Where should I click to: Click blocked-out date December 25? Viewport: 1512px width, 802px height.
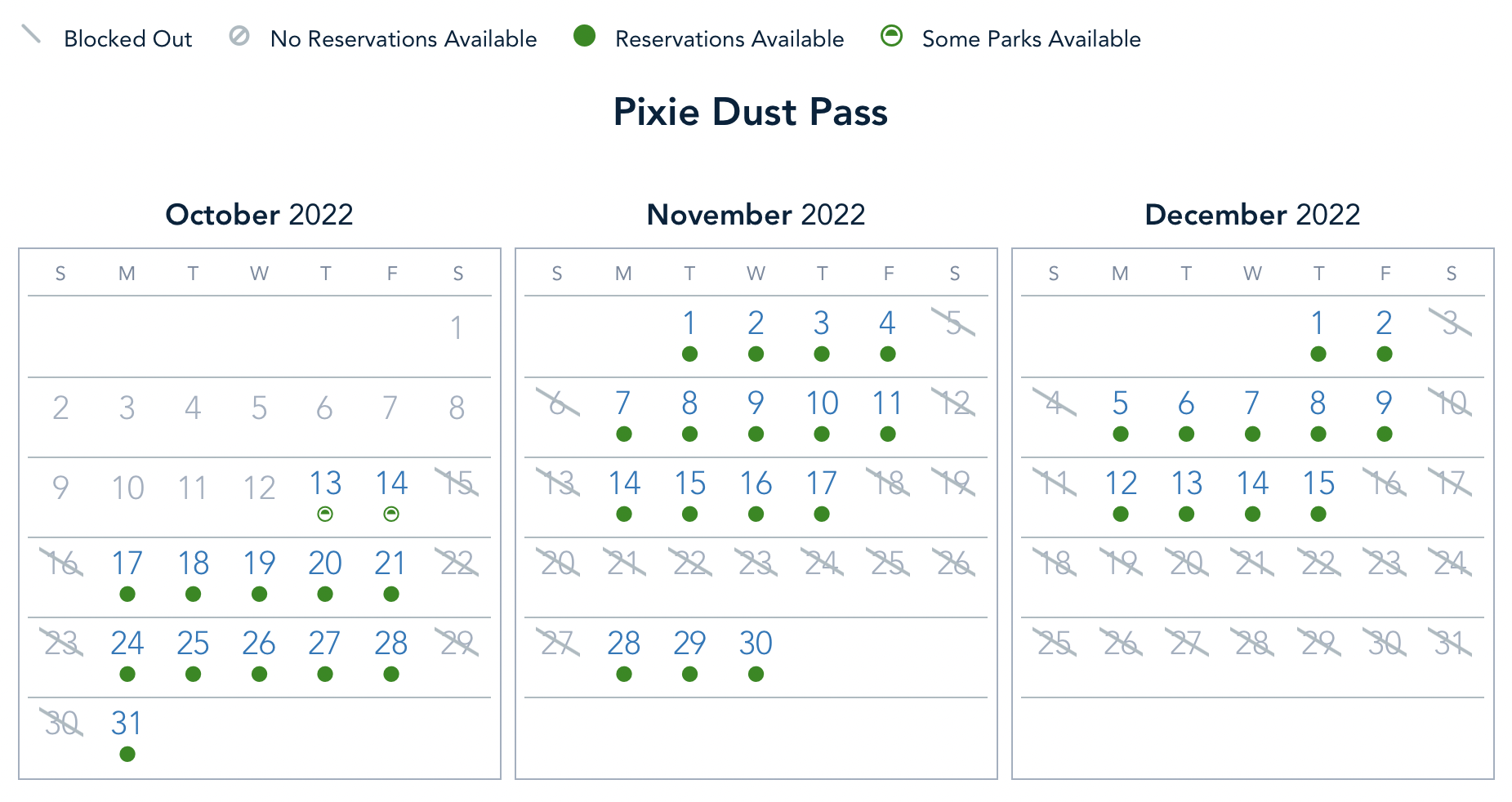pyautogui.click(x=1055, y=644)
